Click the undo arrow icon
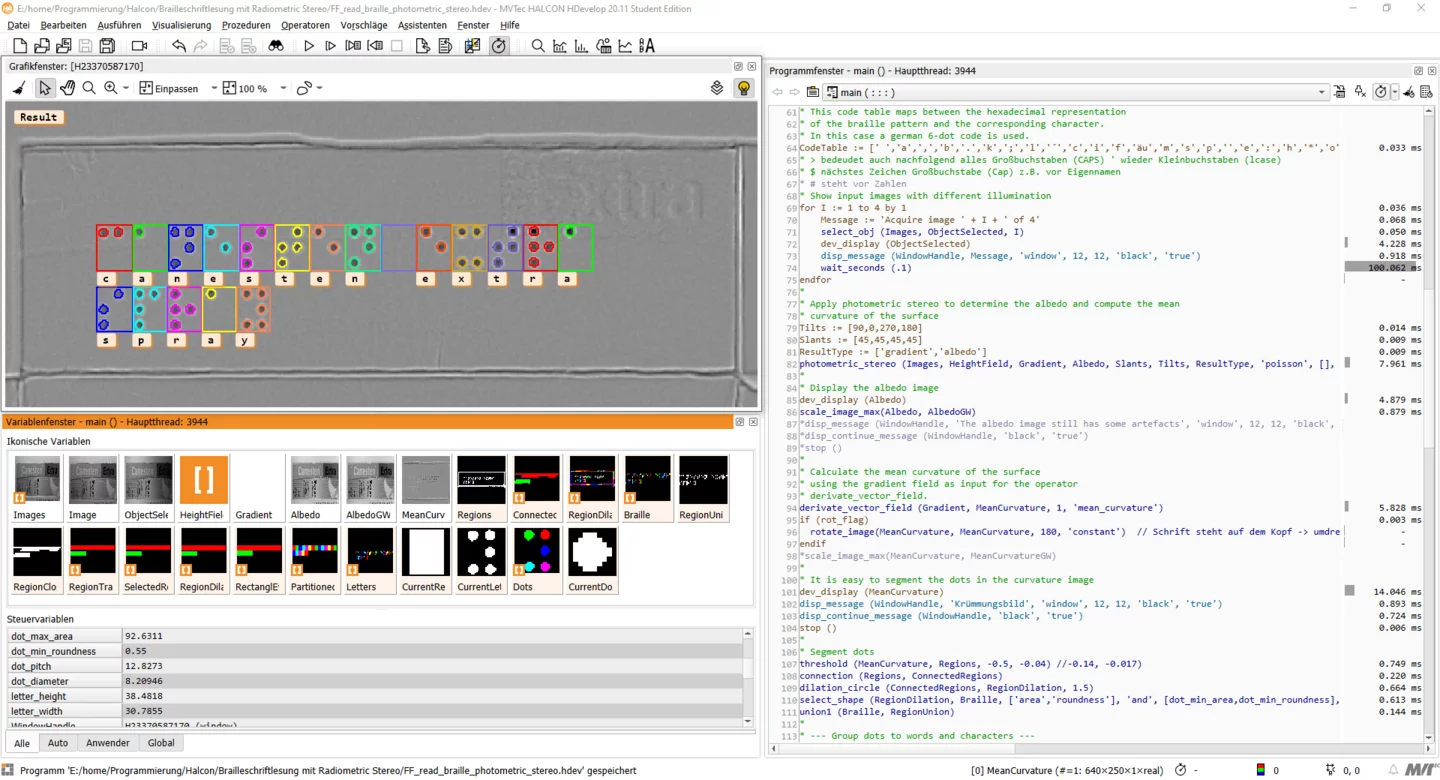The height and width of the screenshot is (780, 1440). (x=179, y=46)
